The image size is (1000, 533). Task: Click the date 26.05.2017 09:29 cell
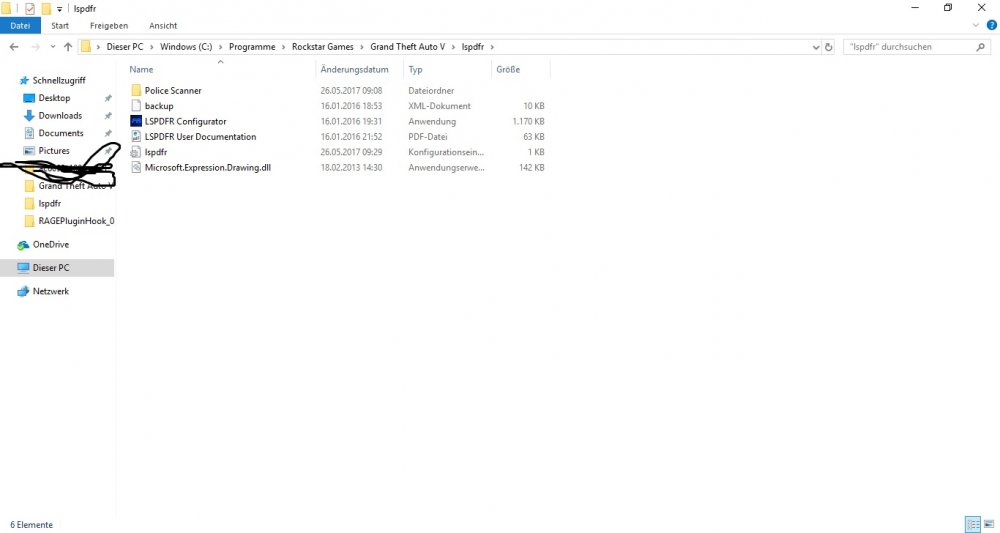point(351,152)
